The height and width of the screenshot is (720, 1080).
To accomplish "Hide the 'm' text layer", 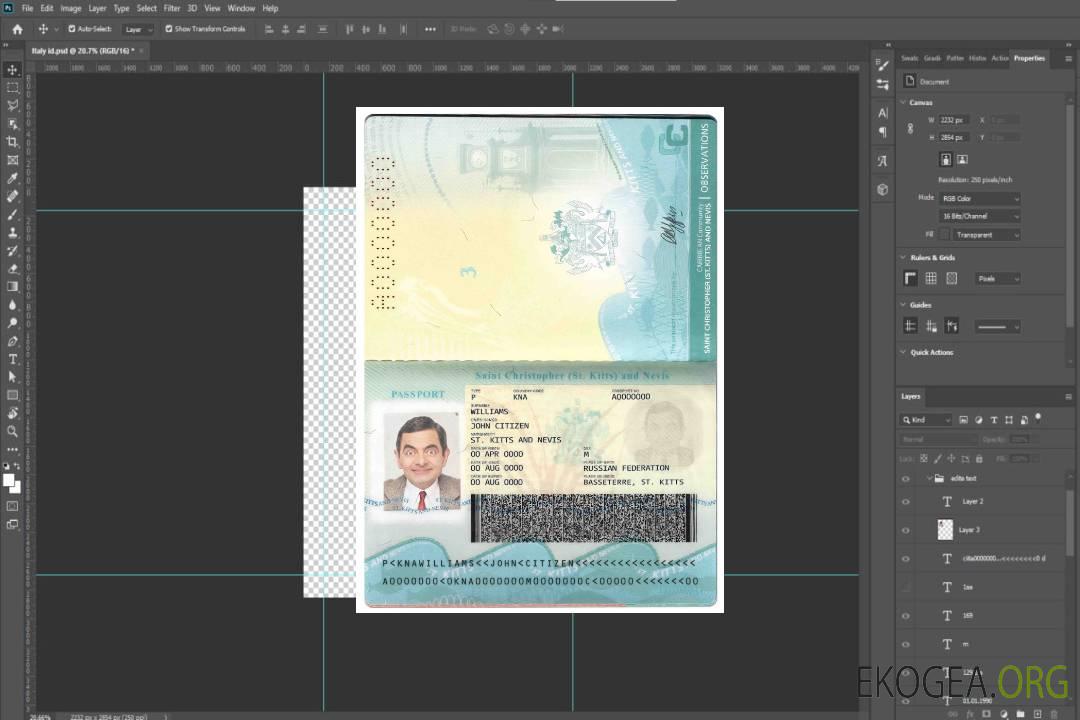I will pyautogui.click(x=906, y=645).
